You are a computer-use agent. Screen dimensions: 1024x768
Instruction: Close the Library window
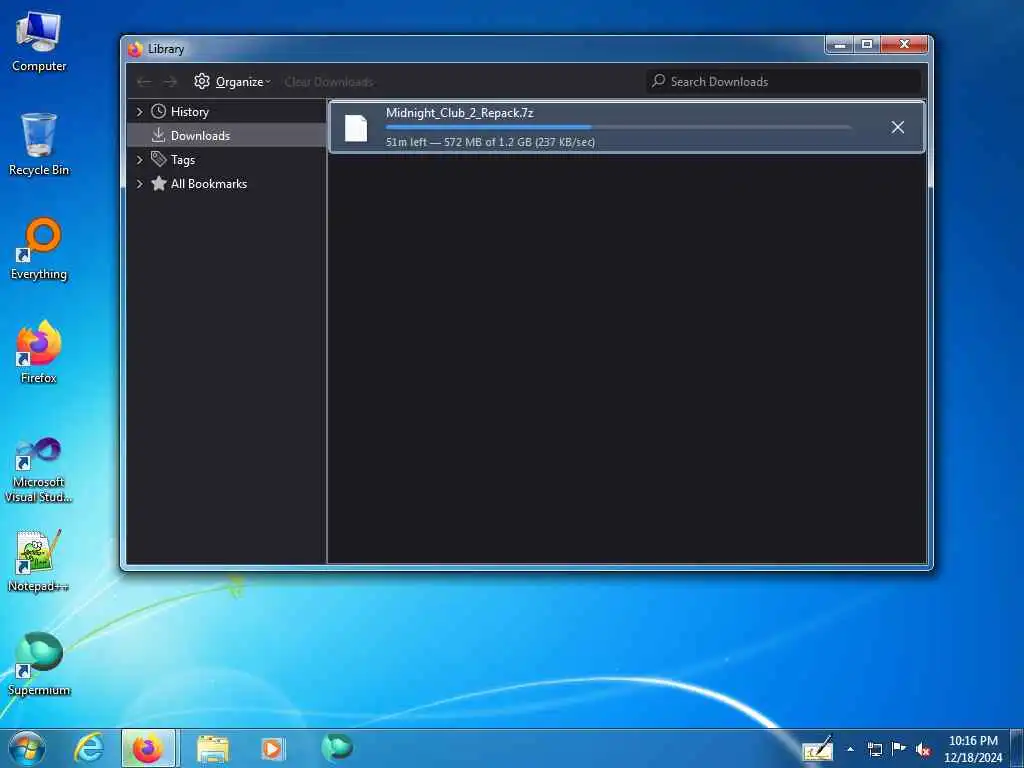904,44
